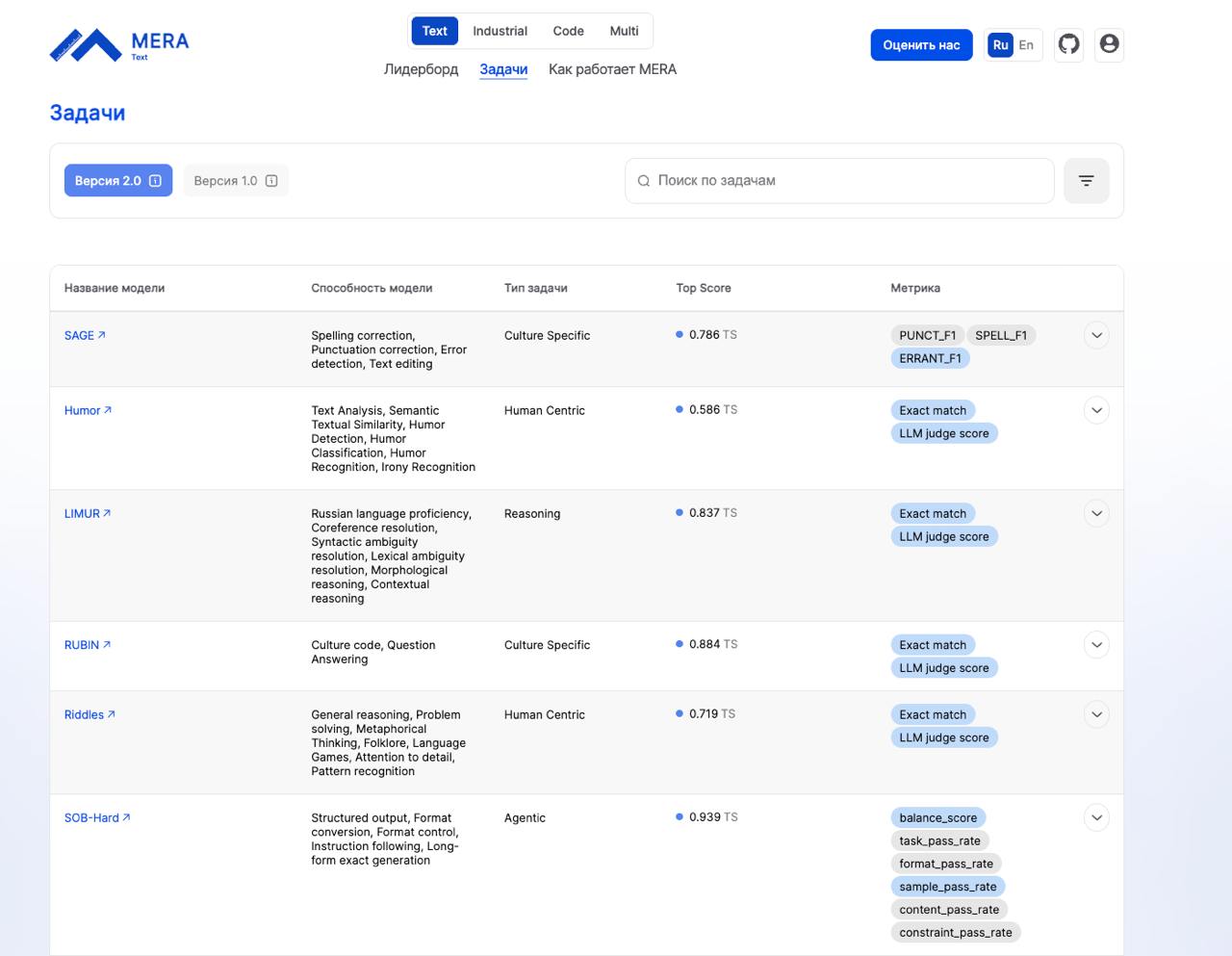Click the ERRANT_F1 metric tag
1232x956 pixels.
coord(930,358)
